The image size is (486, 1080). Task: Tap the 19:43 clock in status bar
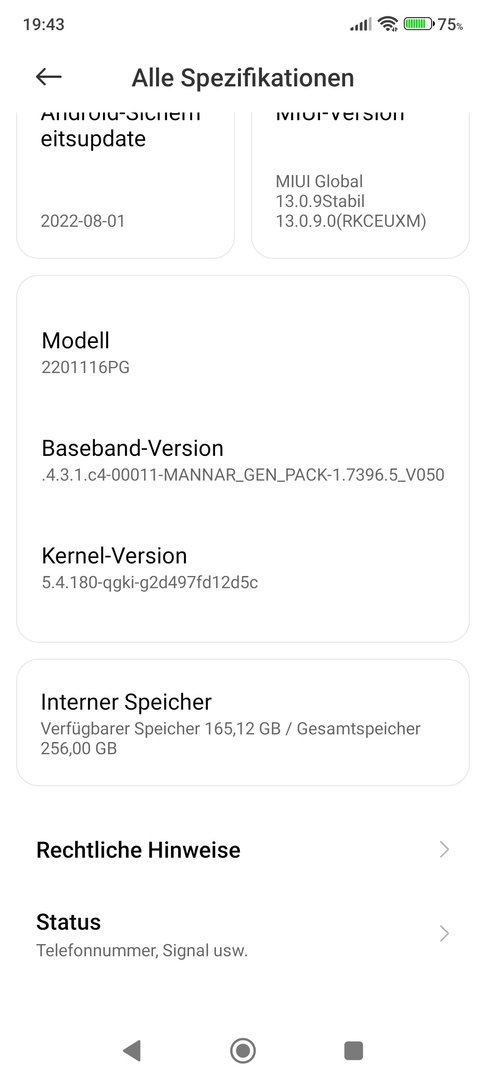click(43, 24)
